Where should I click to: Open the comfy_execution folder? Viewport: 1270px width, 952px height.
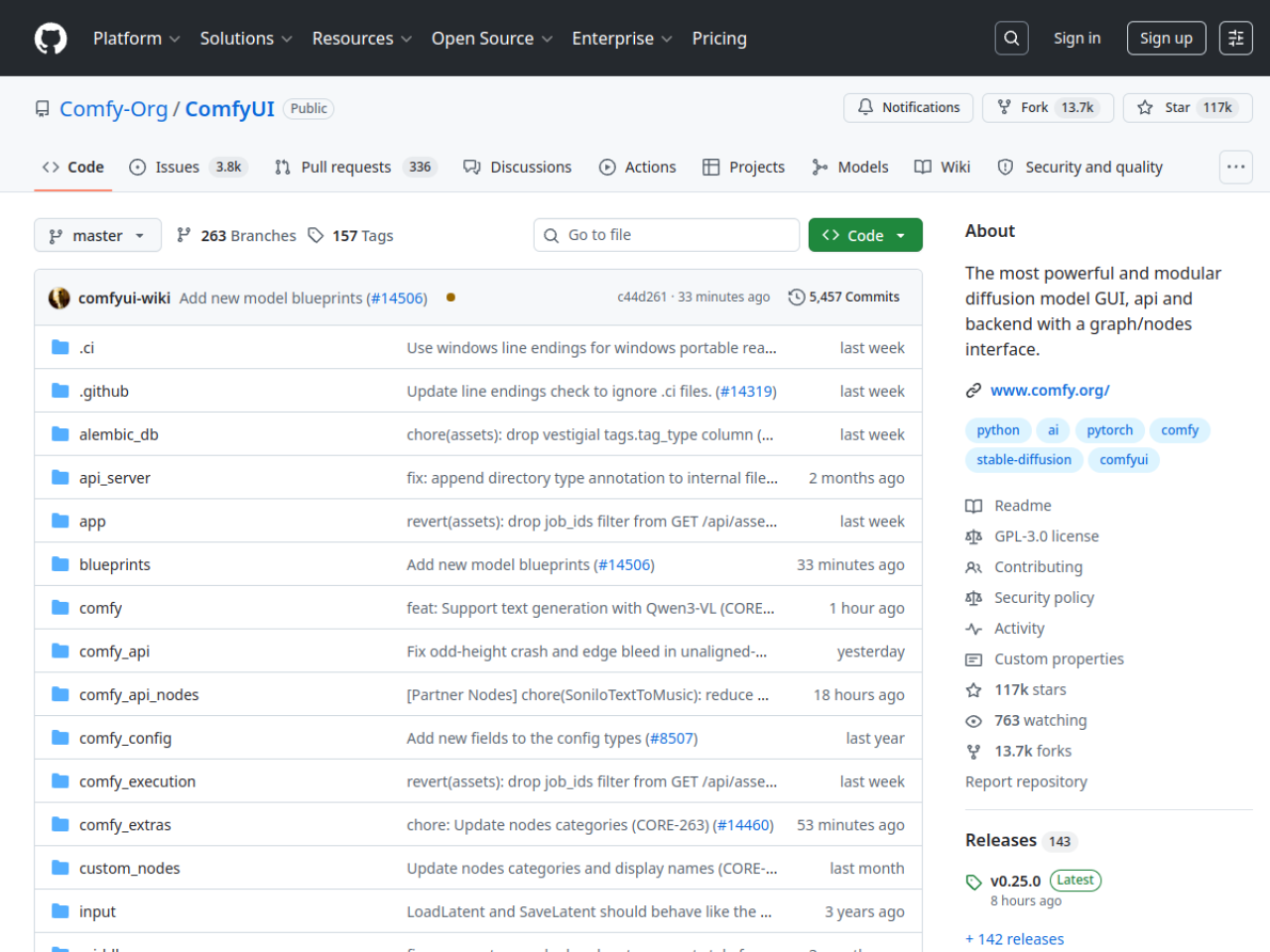click(138, 781)
